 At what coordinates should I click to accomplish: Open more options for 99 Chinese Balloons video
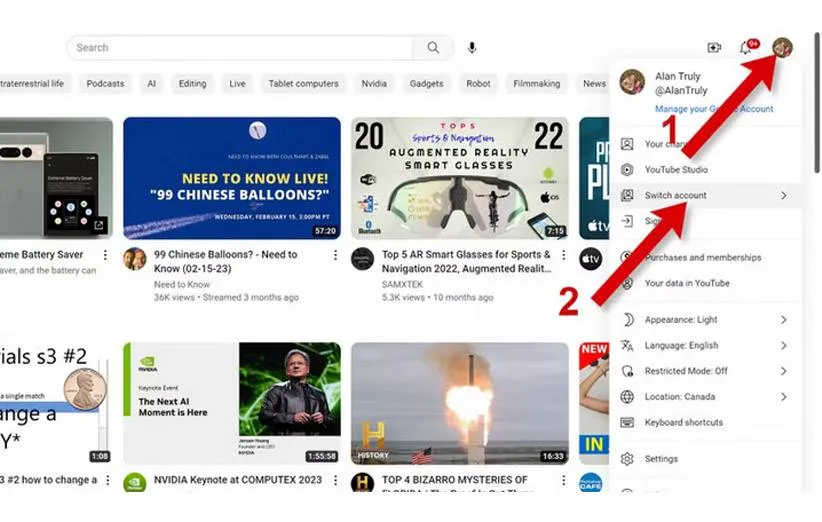(335, 256)
